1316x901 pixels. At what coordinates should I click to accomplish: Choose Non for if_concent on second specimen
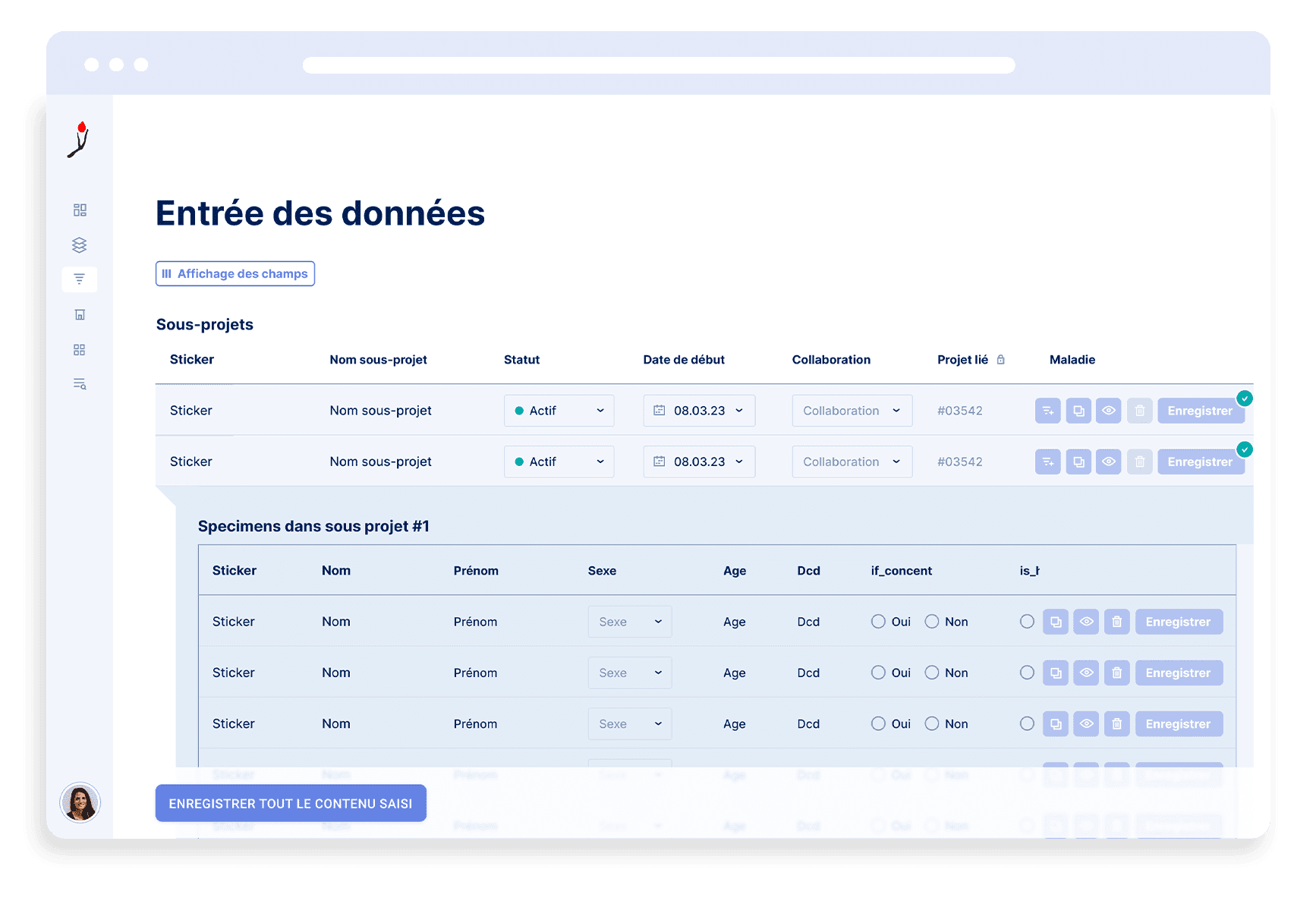(x=932, y=673)
